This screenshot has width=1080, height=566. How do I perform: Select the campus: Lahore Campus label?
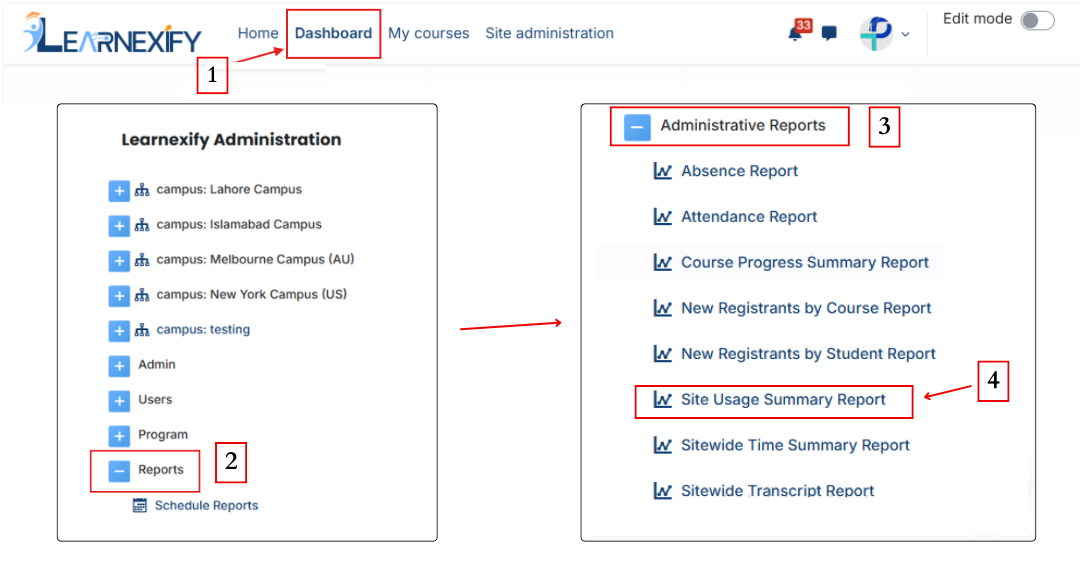point(229,189)
